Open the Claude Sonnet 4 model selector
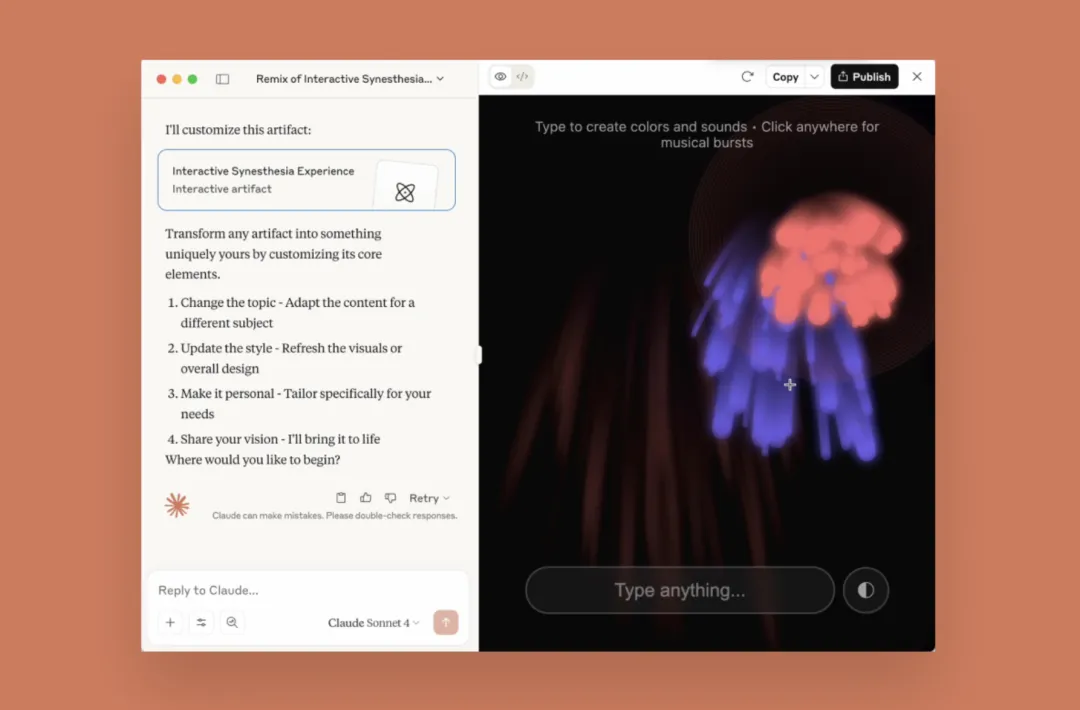 coord(373,623)
